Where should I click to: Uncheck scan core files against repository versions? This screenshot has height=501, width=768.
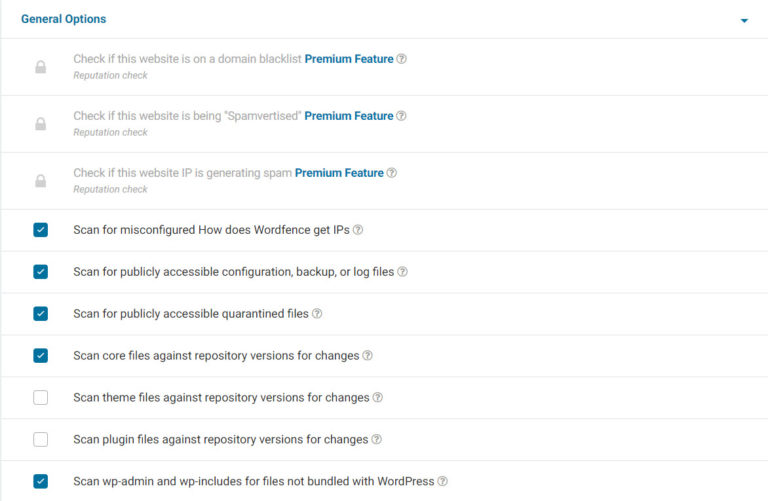(x=40, y=356)
